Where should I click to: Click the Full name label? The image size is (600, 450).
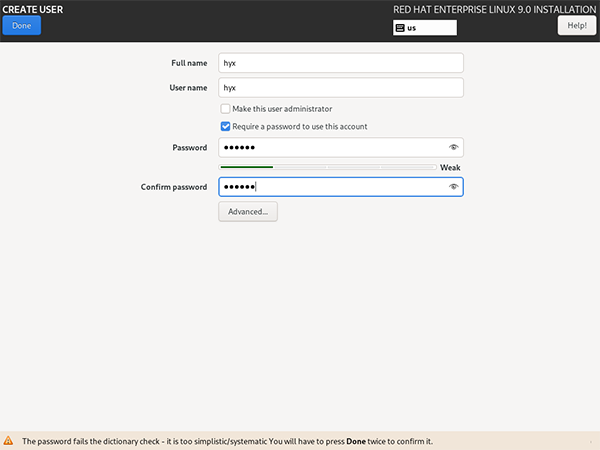(x=189, y=63)
